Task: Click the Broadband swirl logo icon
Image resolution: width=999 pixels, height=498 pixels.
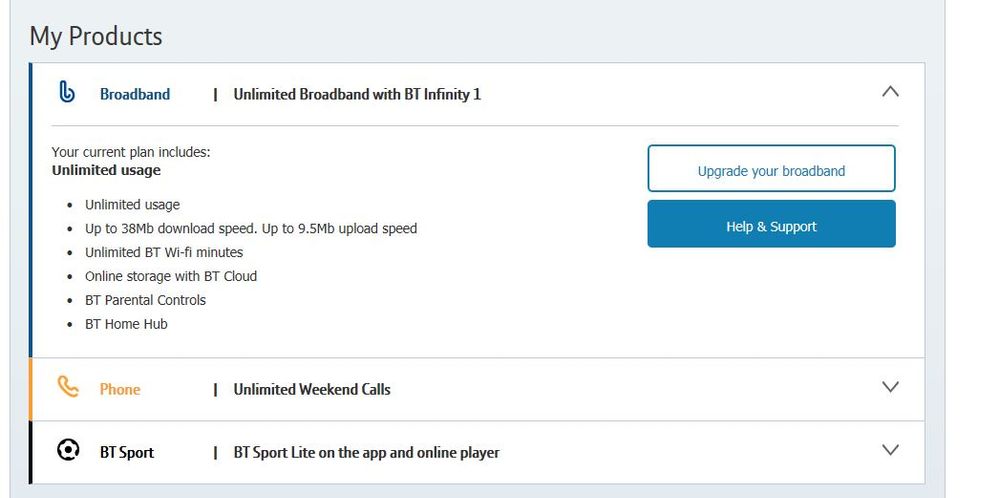Action: click(x=66, y=92)
